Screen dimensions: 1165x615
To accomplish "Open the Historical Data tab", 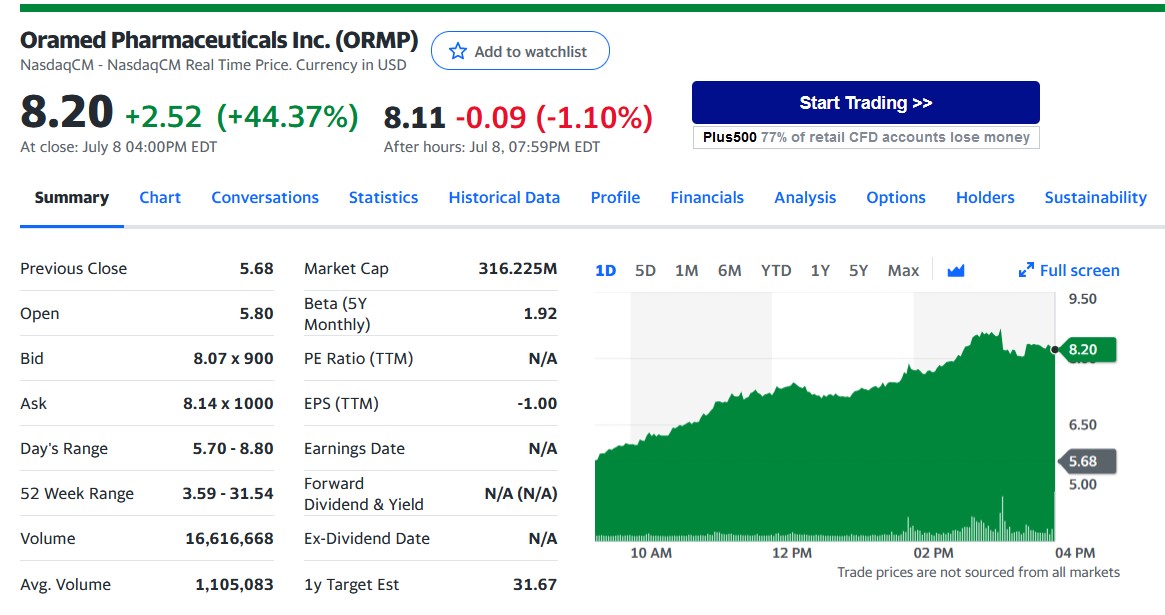I will point(504,197).
